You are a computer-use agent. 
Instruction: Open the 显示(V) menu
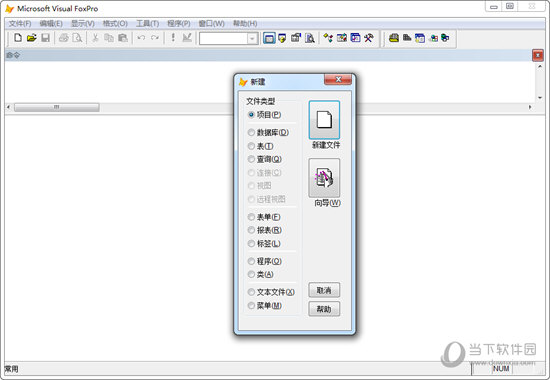(x=83, y=24)
